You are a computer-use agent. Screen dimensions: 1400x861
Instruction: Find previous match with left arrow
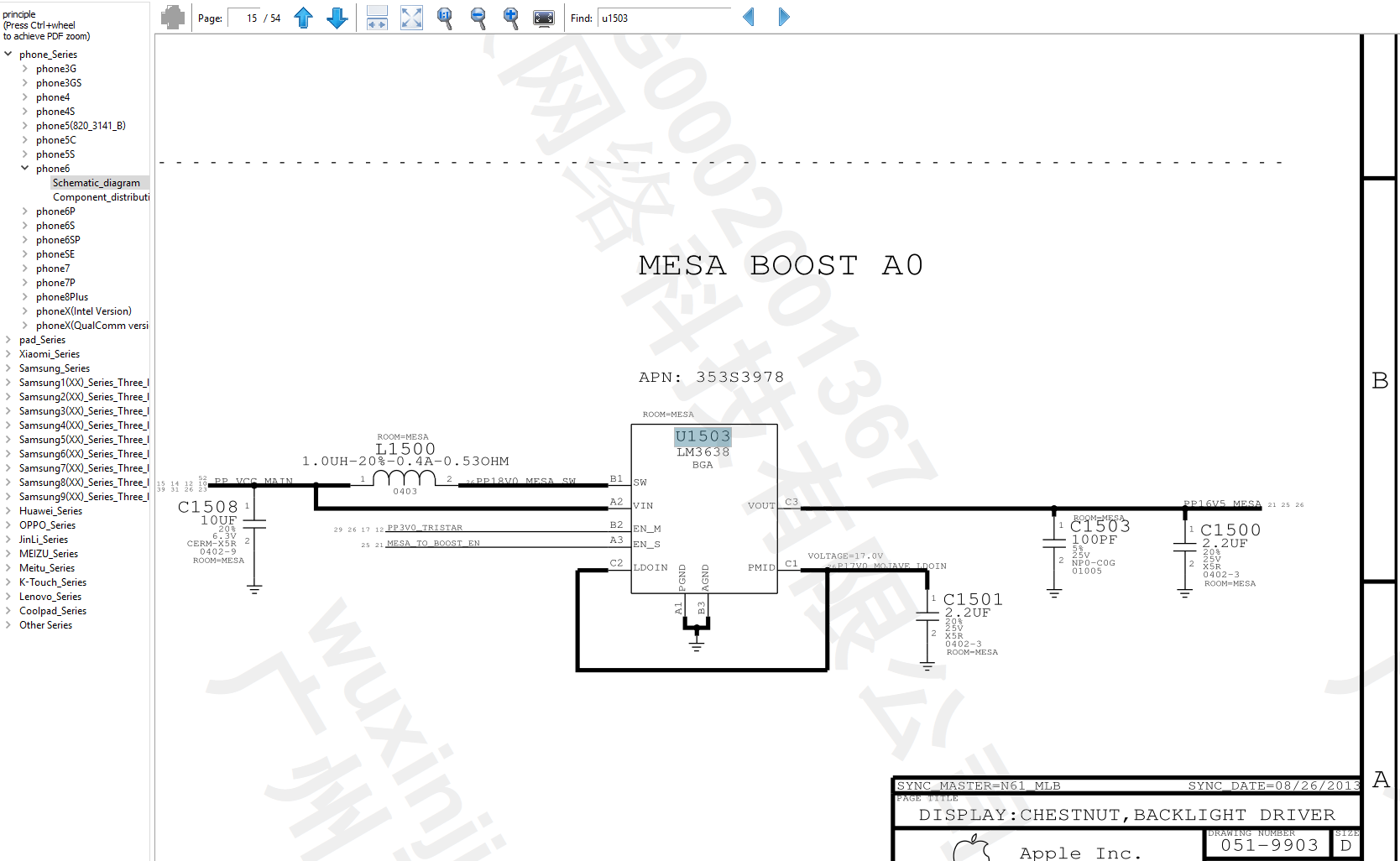point(749,17)
